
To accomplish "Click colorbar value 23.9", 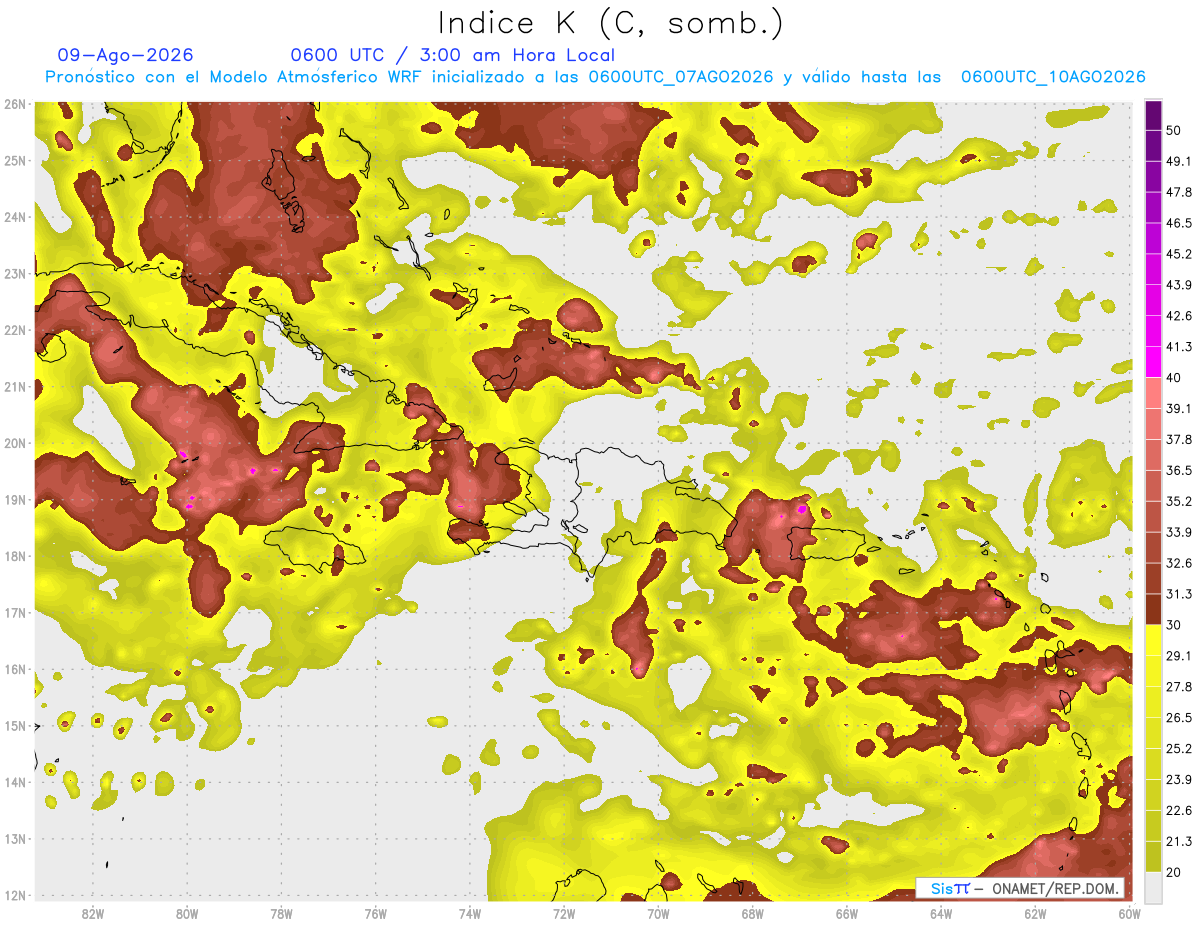I will pos(1179,779).
